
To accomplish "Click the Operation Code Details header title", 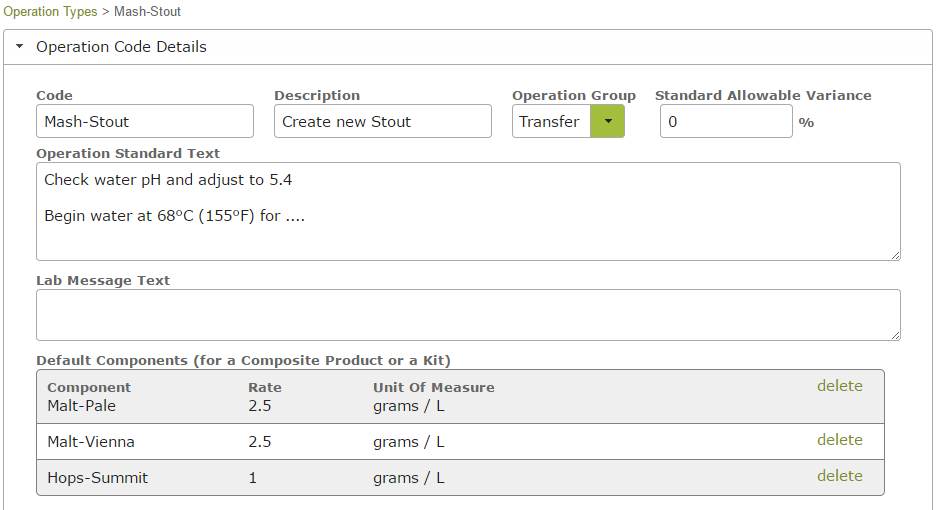I will click(x=121, y=47).
